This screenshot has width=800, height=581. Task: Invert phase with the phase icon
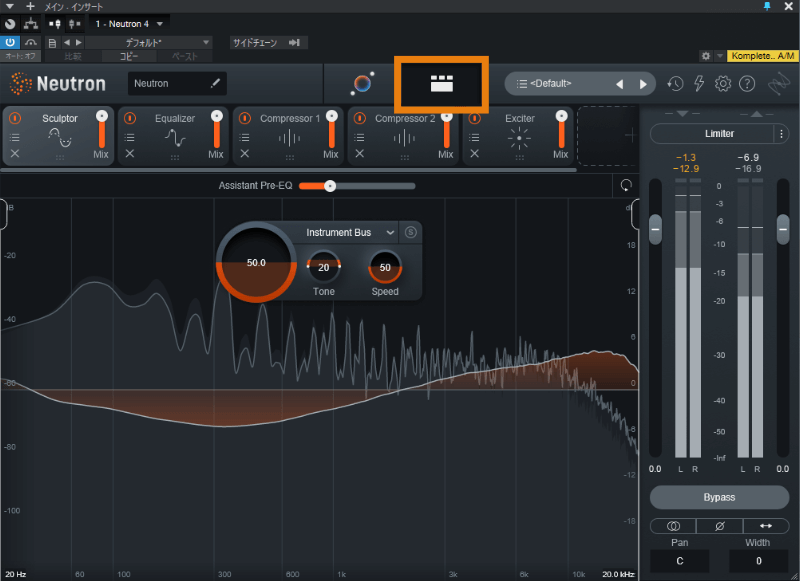[719, 526]
